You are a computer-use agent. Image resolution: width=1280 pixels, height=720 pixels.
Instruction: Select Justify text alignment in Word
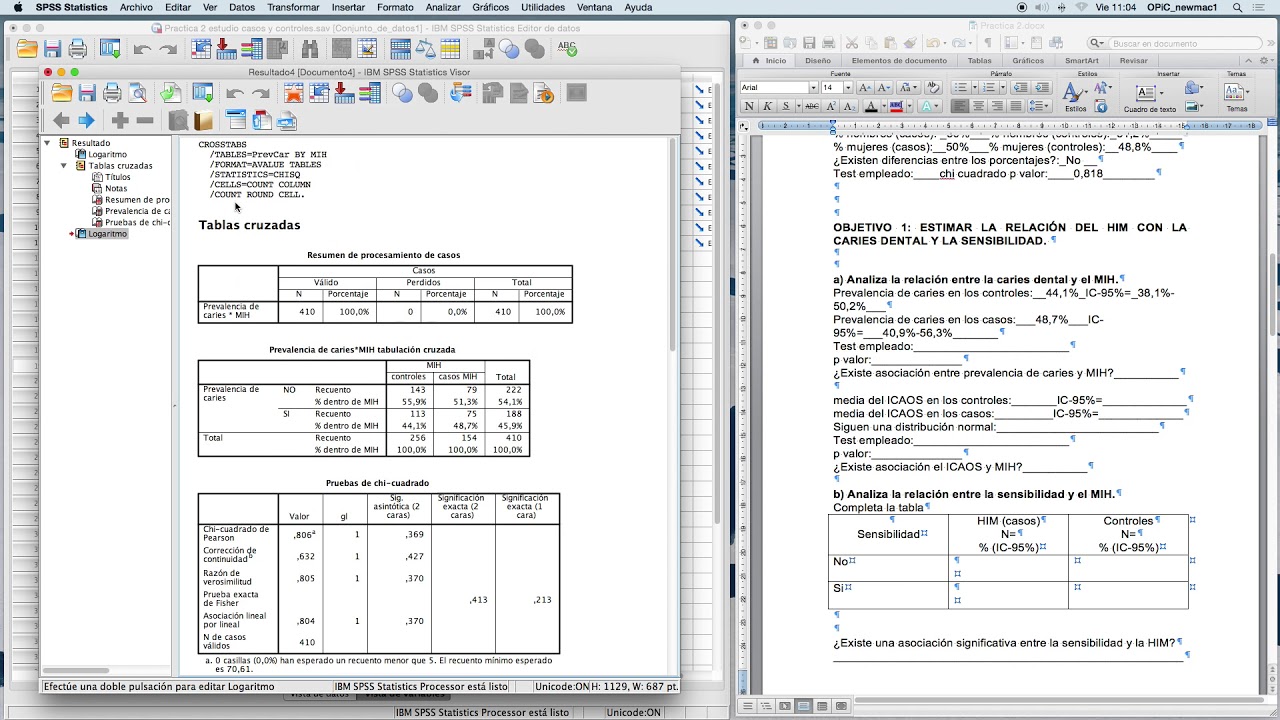click(1016, 106)
